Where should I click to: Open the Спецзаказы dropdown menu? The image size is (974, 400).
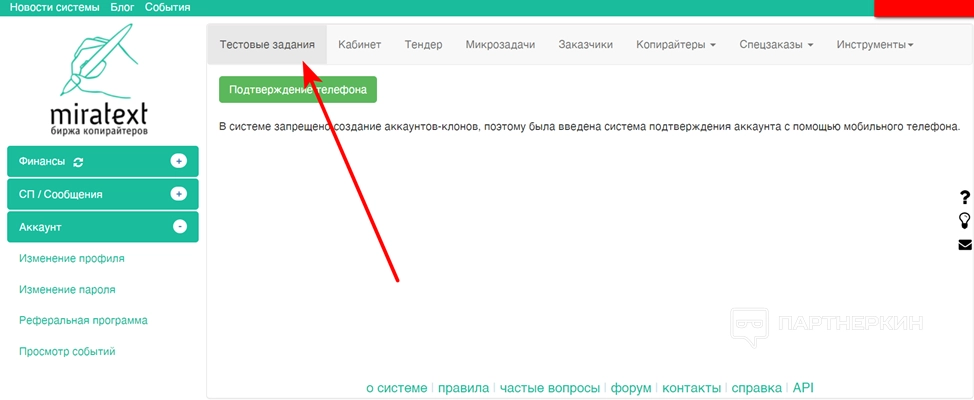pyautogui.click(x=776, y=45)
